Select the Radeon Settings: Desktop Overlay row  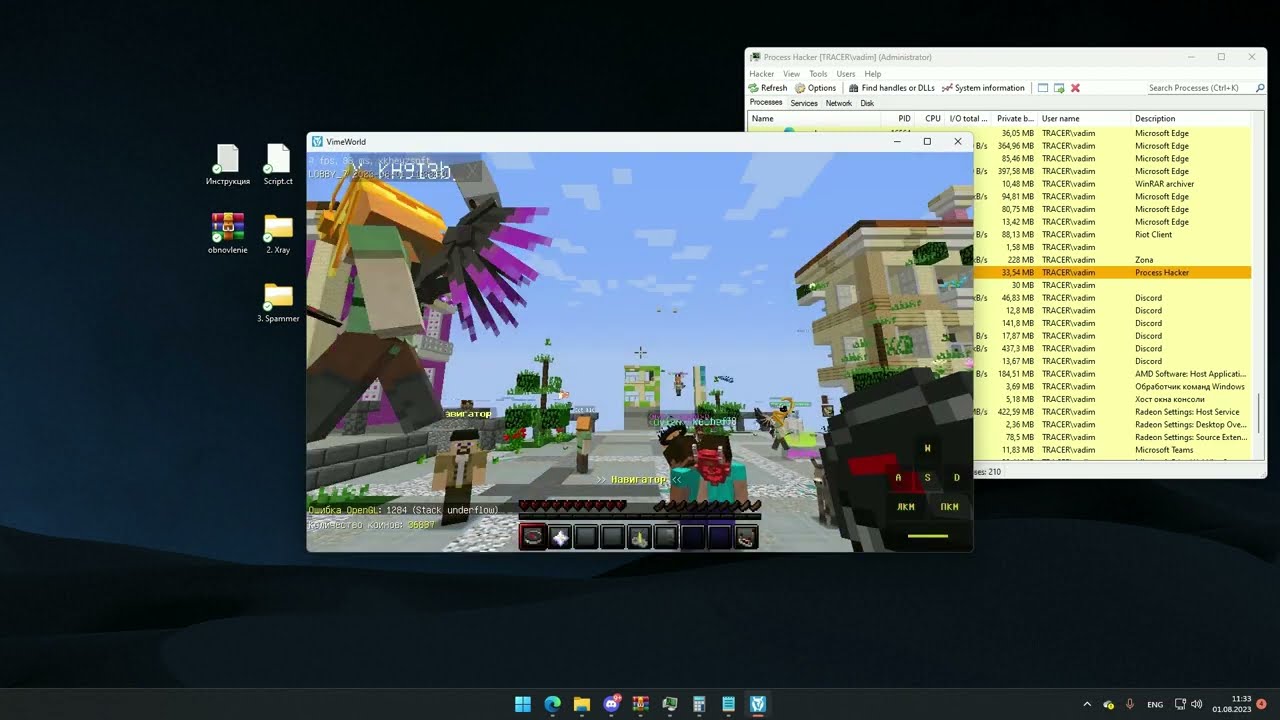pos(1112,425)
